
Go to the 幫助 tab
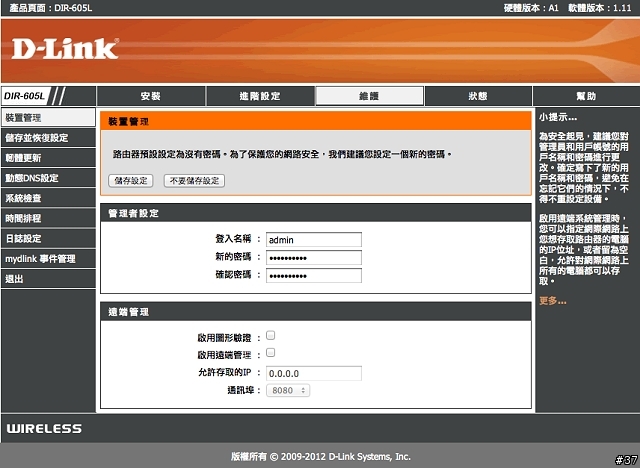pos(586,96)
